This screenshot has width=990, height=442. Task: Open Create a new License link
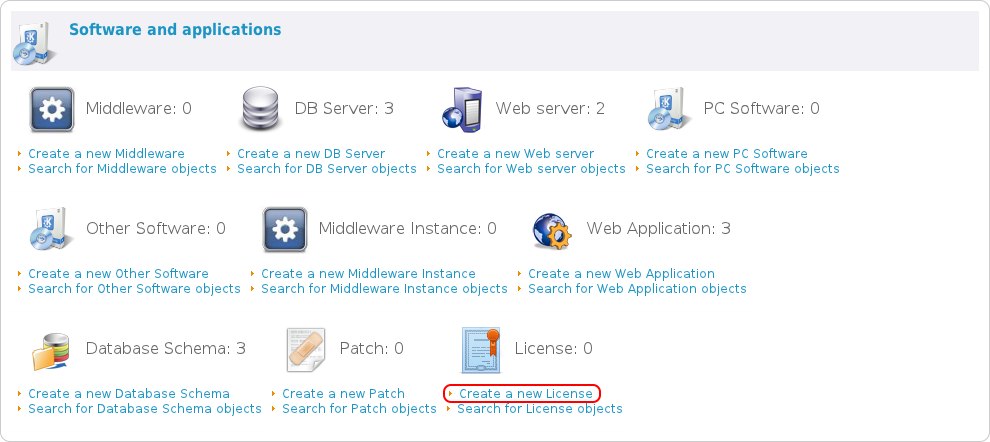pyautogui.click(x=525, y=394)
